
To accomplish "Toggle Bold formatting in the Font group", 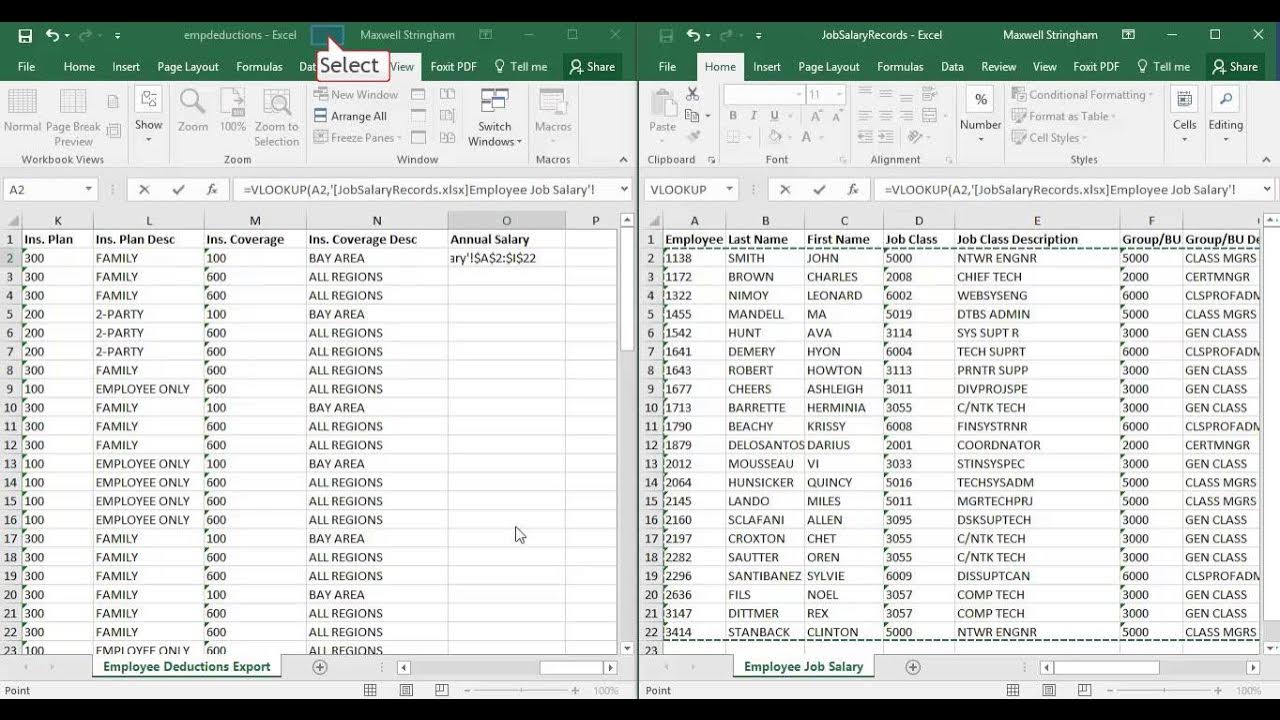I will (x=733, y=116).
